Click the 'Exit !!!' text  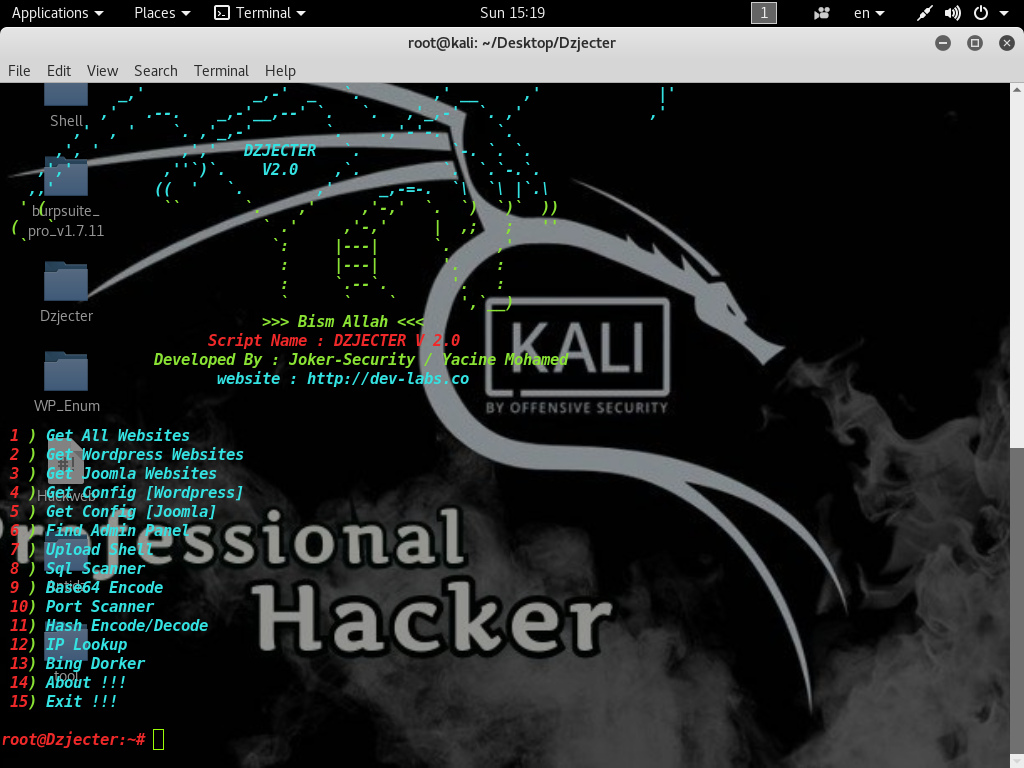81,701
